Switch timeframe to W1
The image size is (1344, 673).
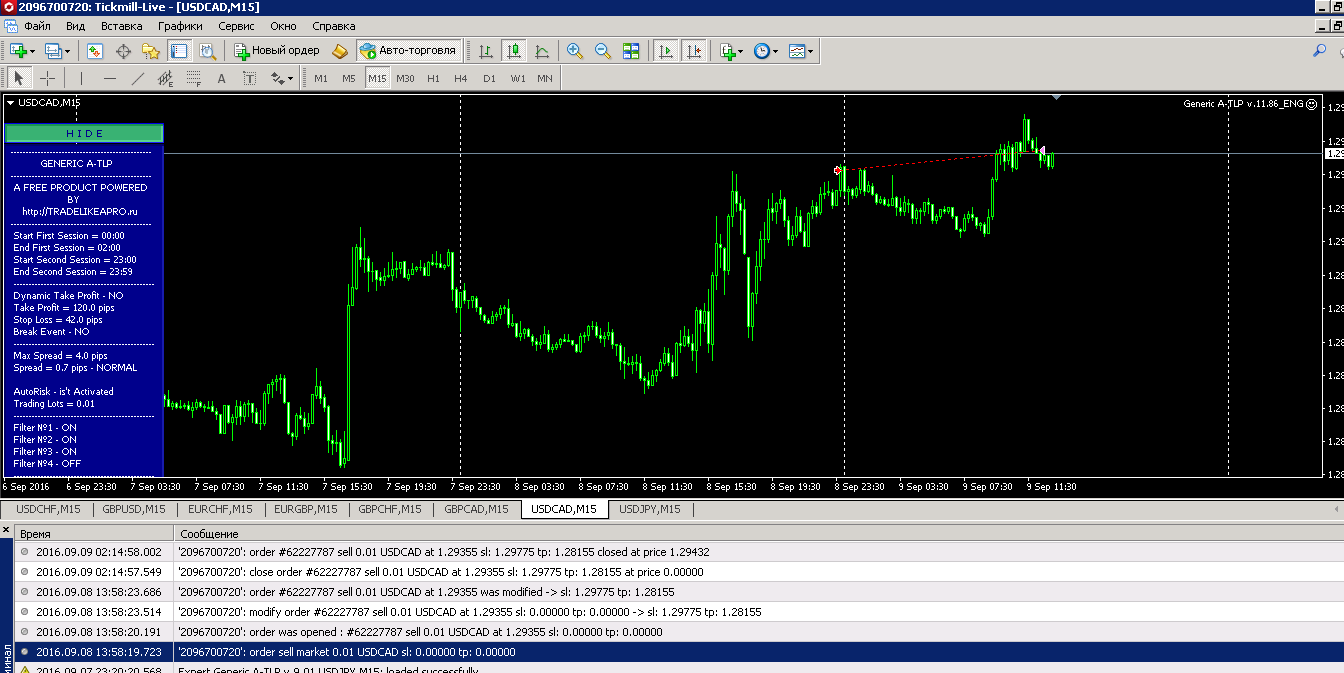pyautogui.click(x=517, y=78)
